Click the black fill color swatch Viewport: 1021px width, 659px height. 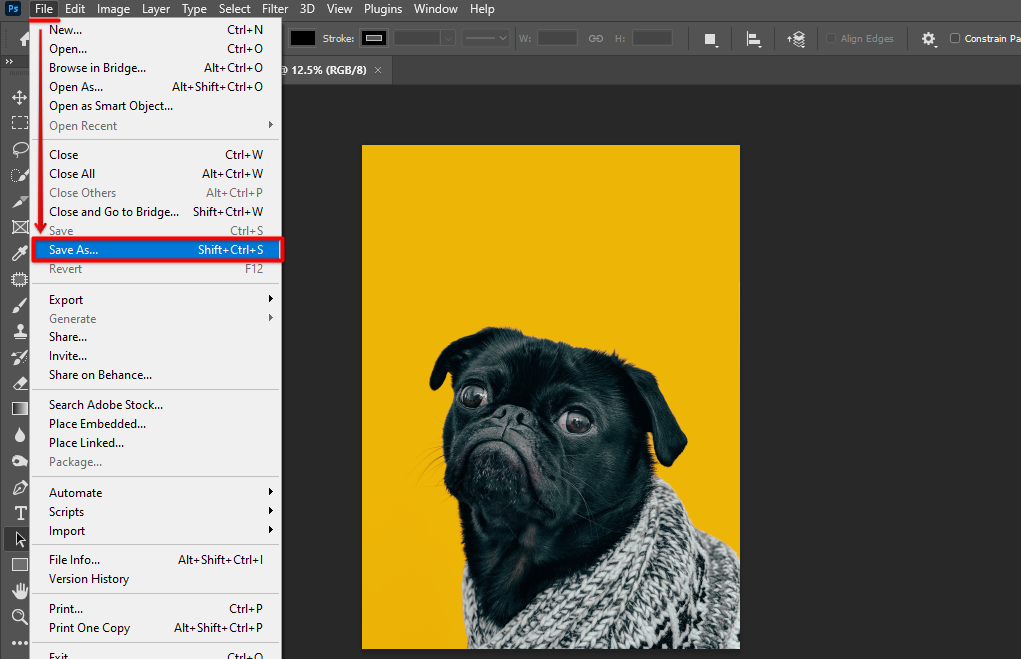[x=303, y=39]
